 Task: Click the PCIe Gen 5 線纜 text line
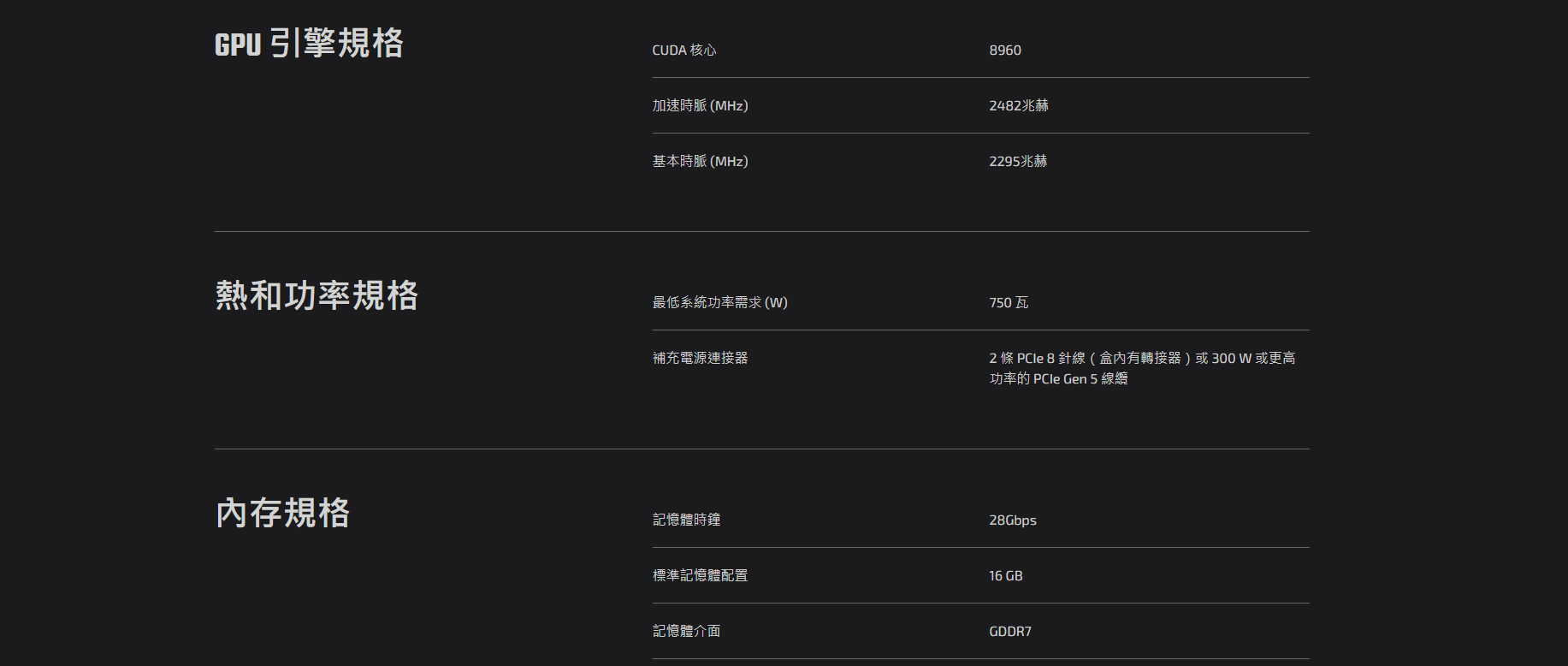1058,378
